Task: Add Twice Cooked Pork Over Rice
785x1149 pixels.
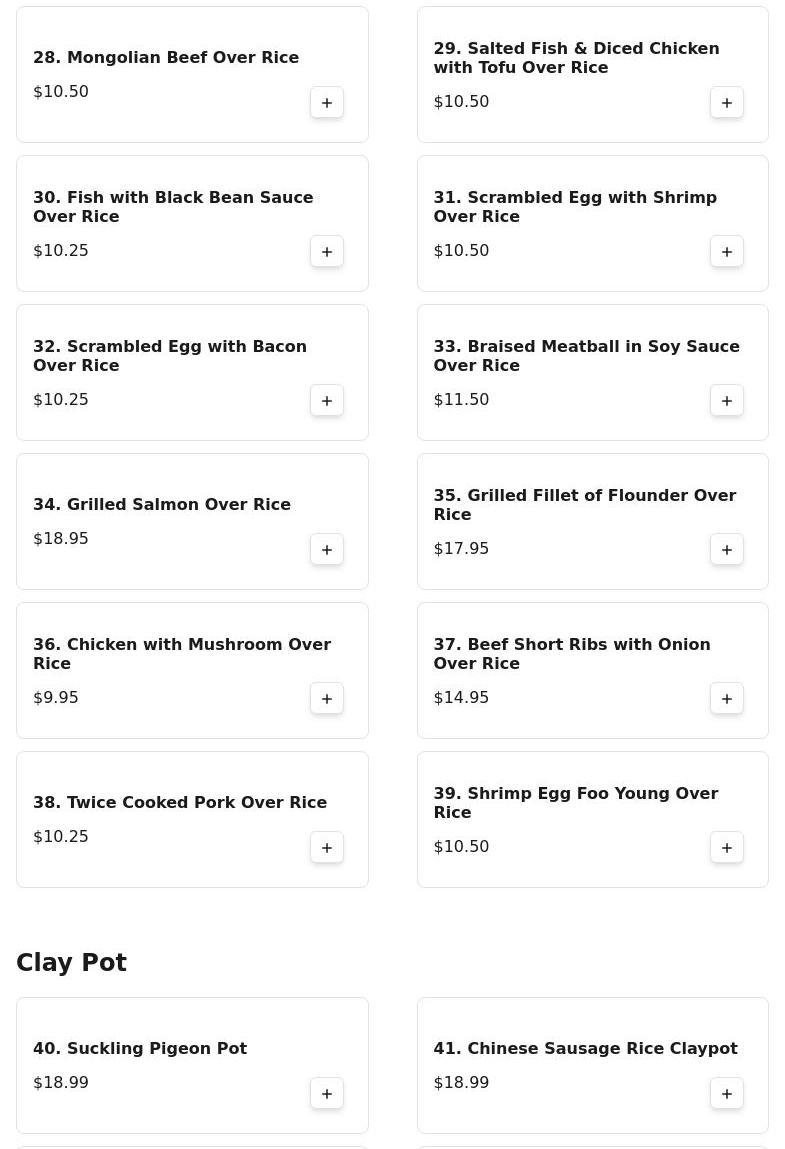Action: point(327,848)
